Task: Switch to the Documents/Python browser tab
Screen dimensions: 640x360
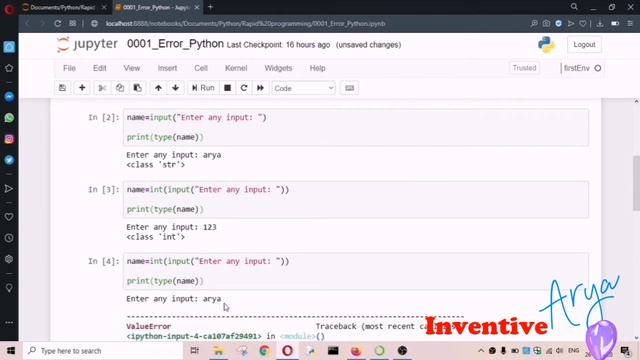Action: [x=62, y=7]
